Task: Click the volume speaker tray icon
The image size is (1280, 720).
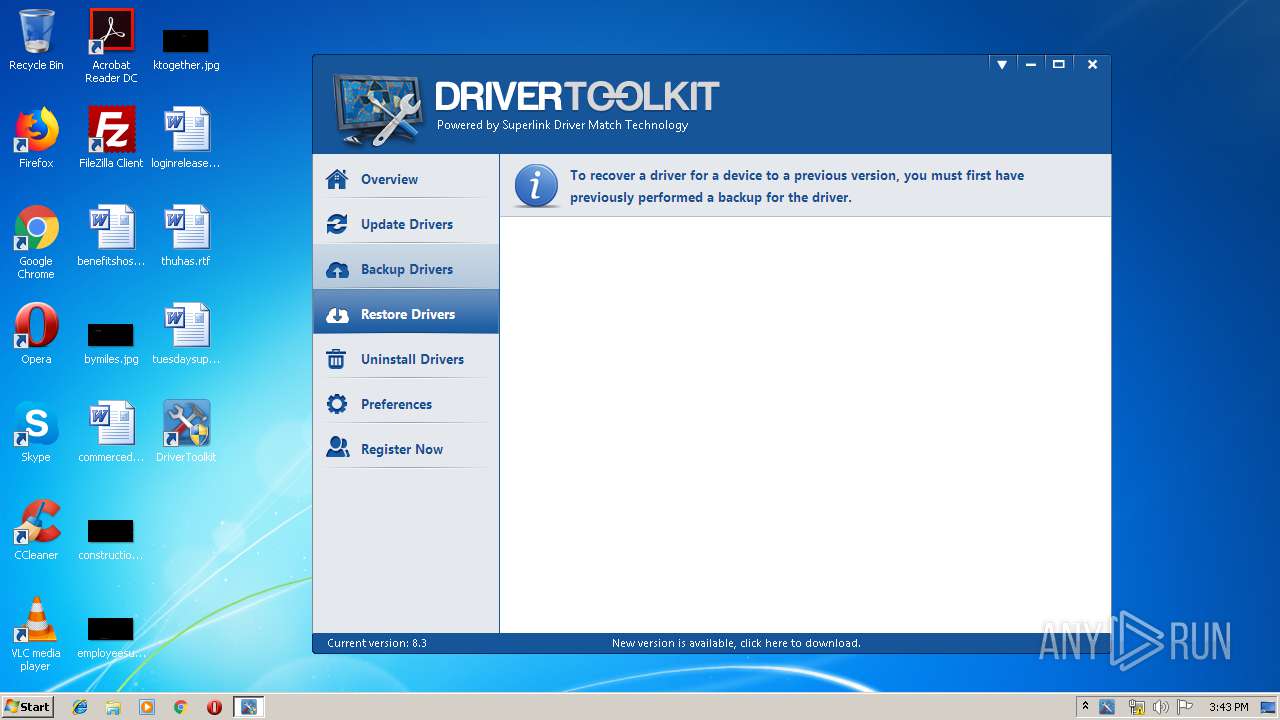Action: (1161, 707)
